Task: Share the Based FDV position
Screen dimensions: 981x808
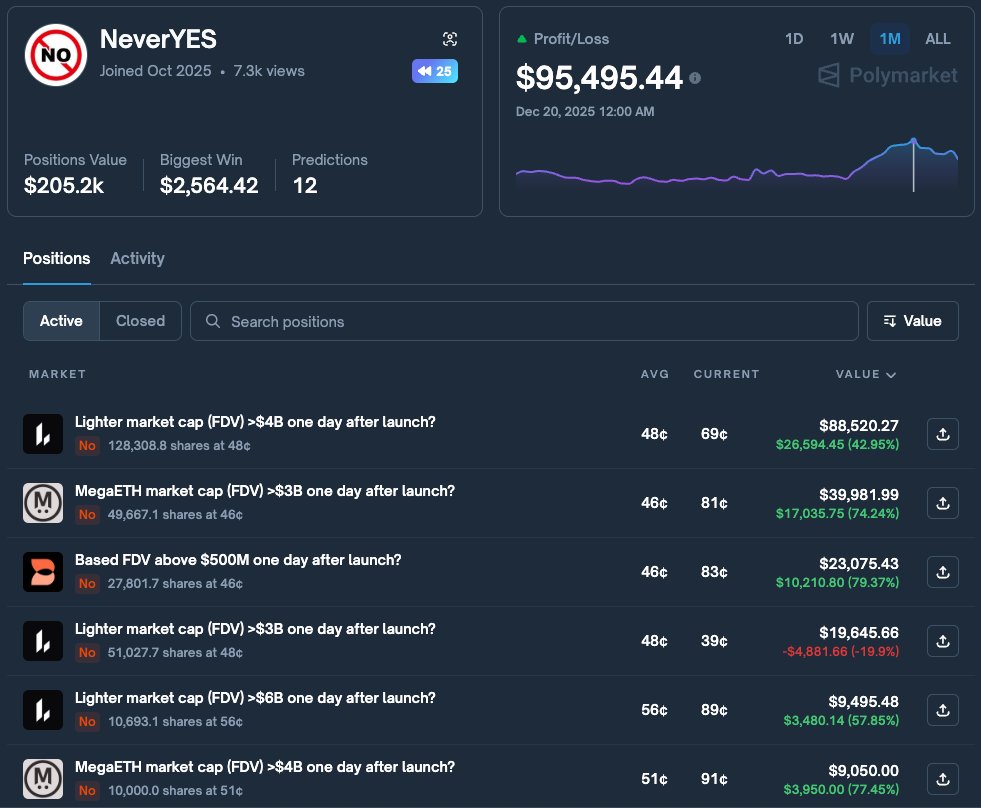Action: tap(943, 572)
